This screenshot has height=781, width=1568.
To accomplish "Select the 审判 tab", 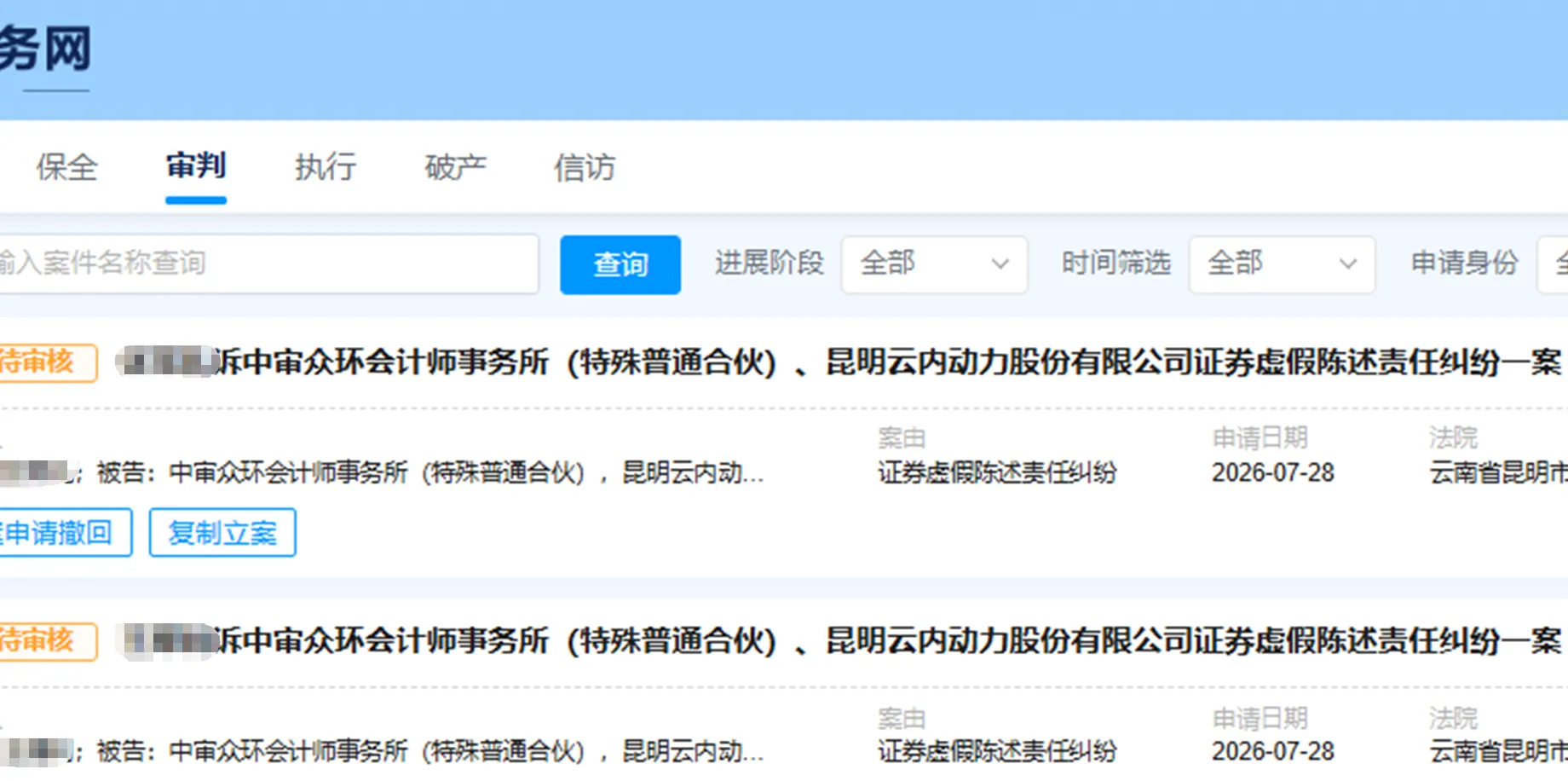I will (x=196, y=166).
